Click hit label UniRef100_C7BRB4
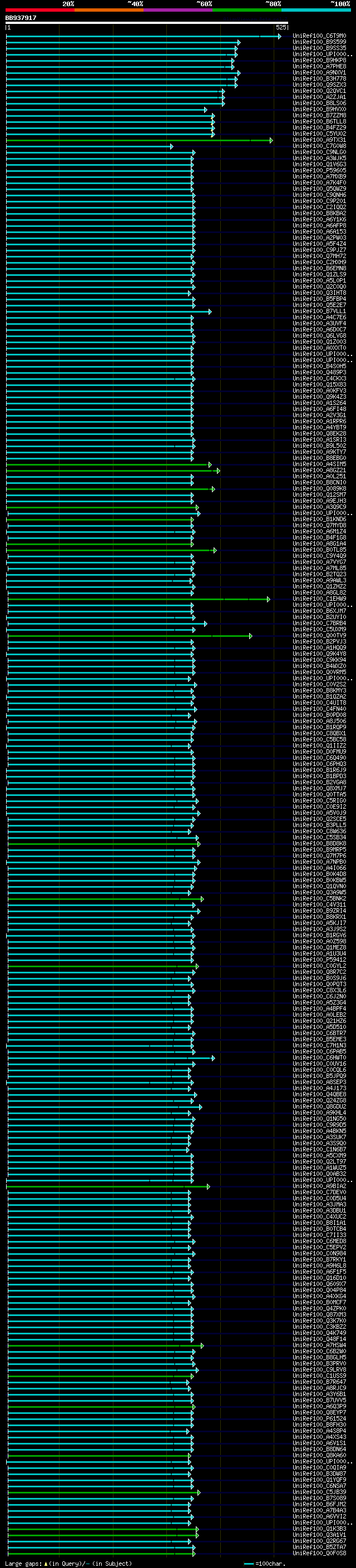Viewport: 356px width, 1568px height. pos(319,624)
